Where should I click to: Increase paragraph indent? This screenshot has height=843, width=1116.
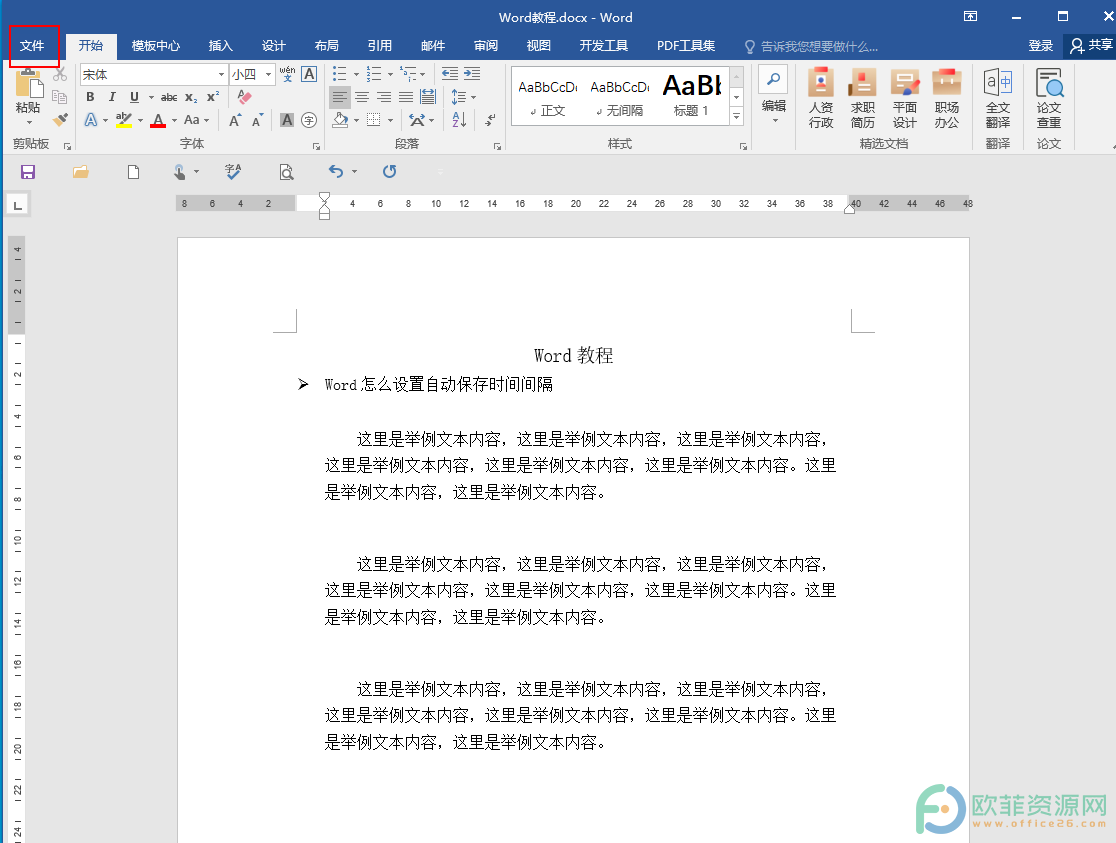[472, 74]
